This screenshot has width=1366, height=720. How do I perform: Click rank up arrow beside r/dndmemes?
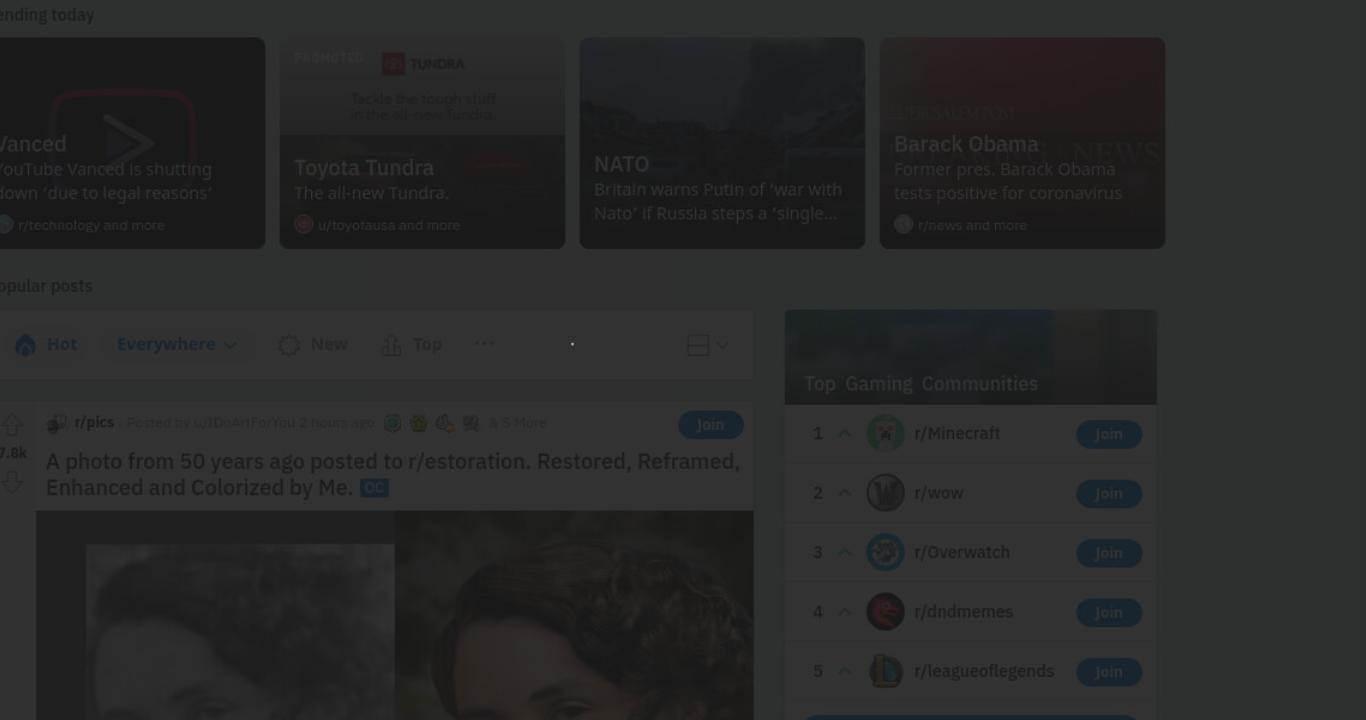[x=845, y=611]
